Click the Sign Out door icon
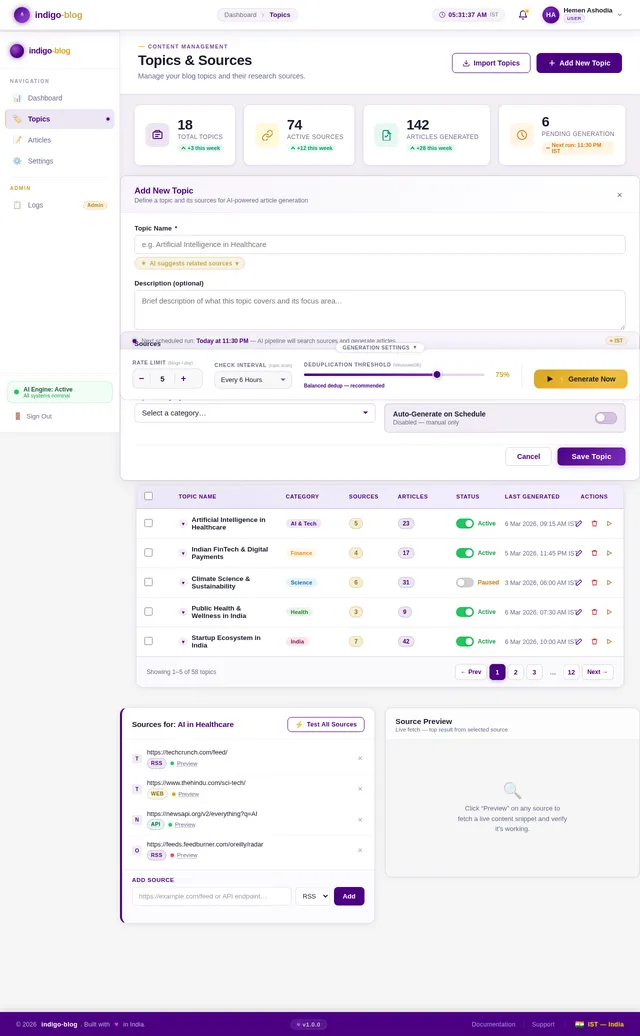 (x=17, y=416)
